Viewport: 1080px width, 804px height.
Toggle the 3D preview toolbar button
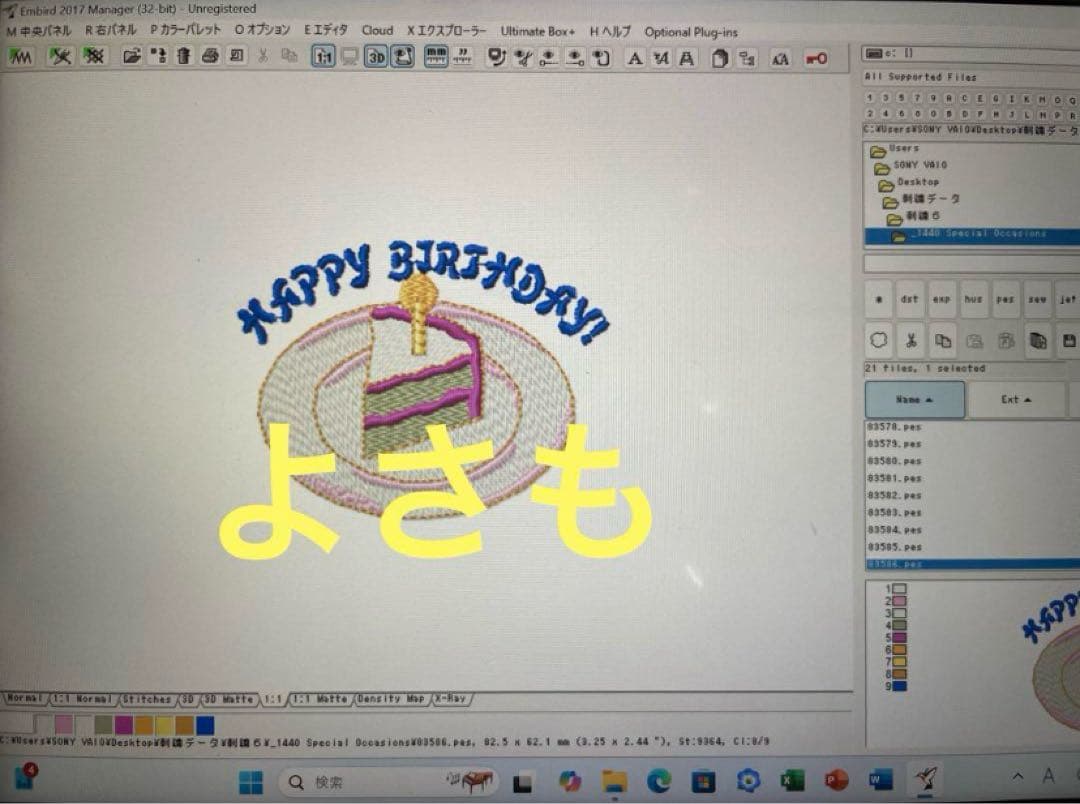coord(376,57)
